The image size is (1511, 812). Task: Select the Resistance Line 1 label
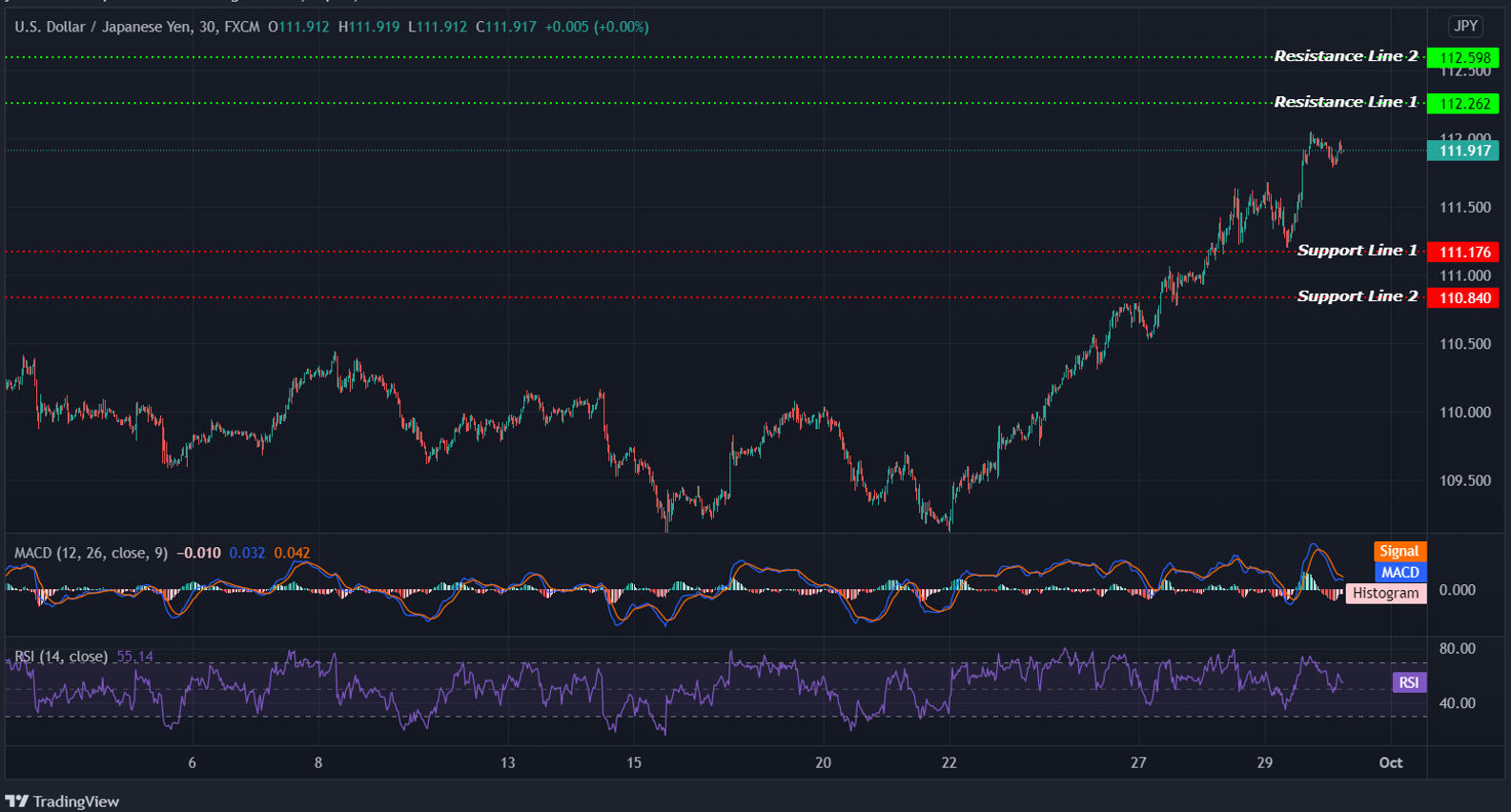[x=1346, y=102]
